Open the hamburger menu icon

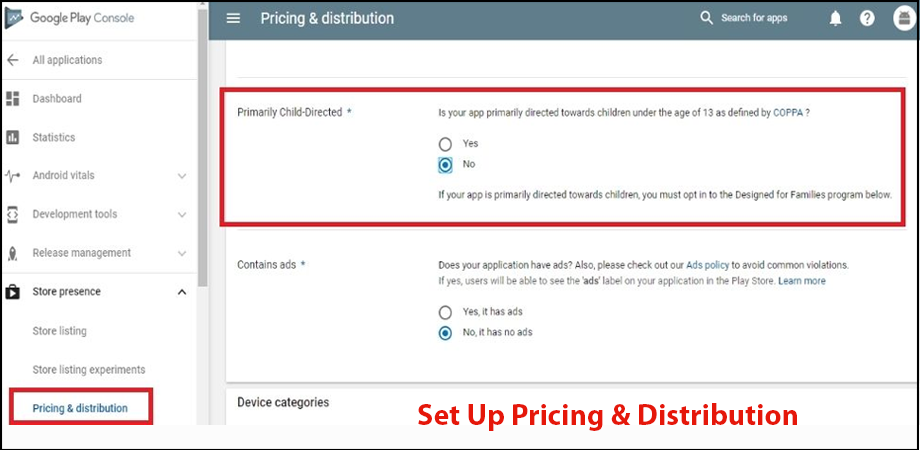tap(233, 19)
